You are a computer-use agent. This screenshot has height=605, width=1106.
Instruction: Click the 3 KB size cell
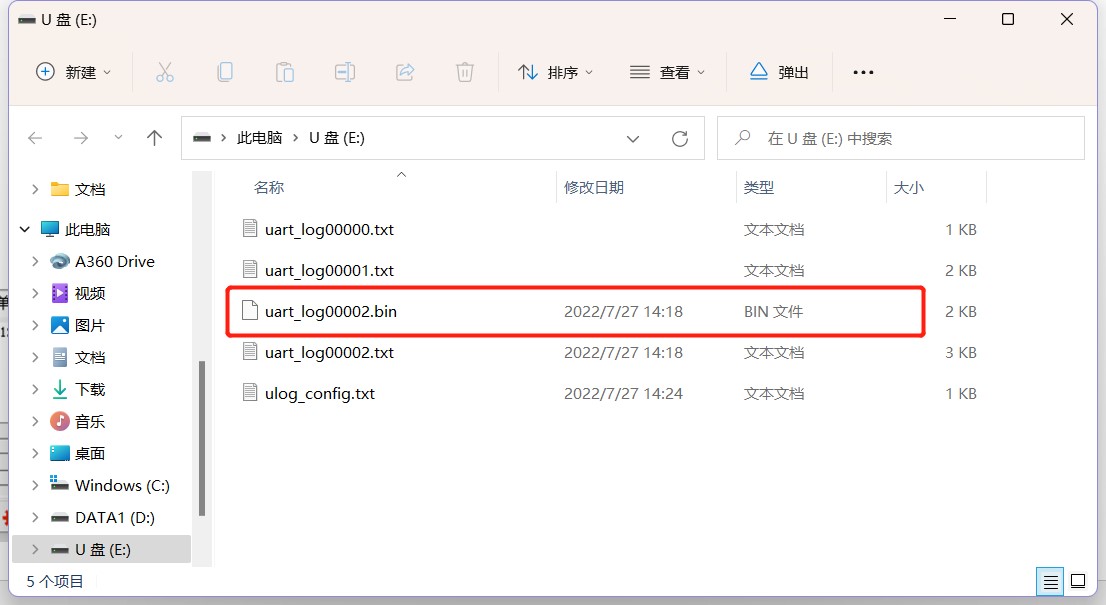[x=961, y=353]
